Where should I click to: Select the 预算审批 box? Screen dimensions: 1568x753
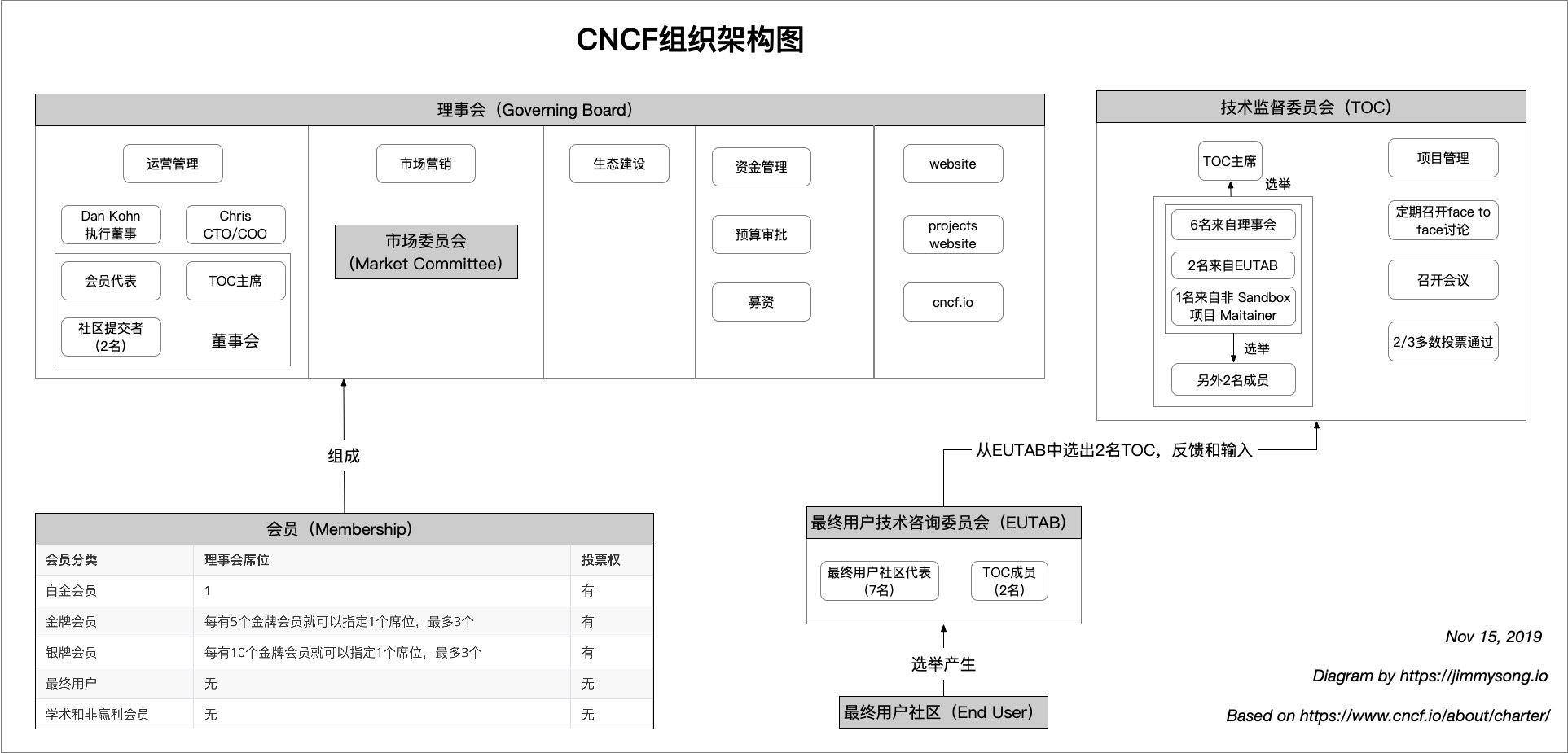[761, 234]
